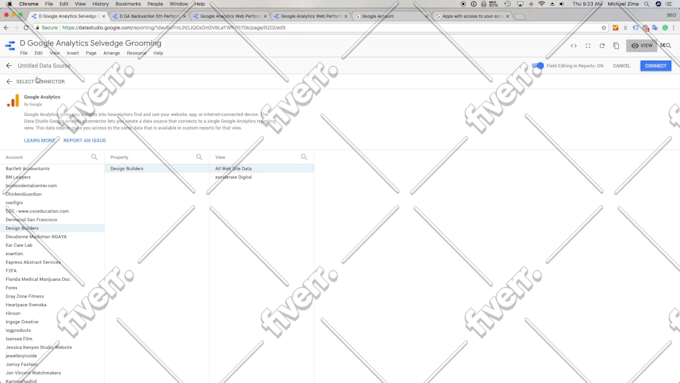Click the CANCEL button
The width and height of the screenshot is (680, 383).
tap(621, 66)
